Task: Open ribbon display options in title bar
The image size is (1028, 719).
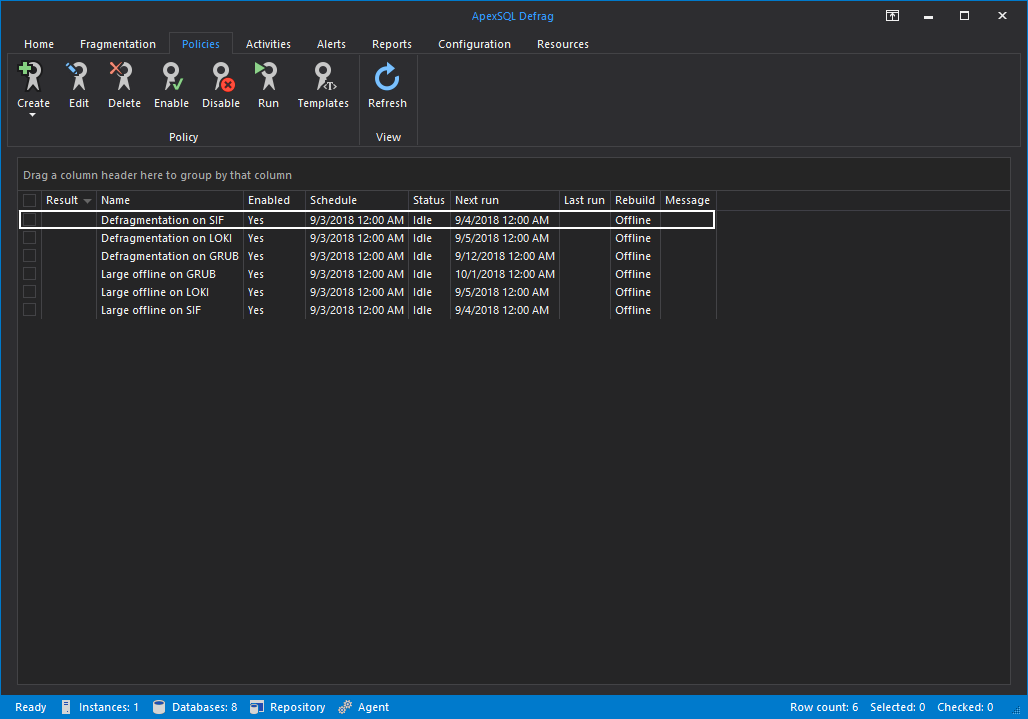Action: pyautogui.click(x=892, y=16)
